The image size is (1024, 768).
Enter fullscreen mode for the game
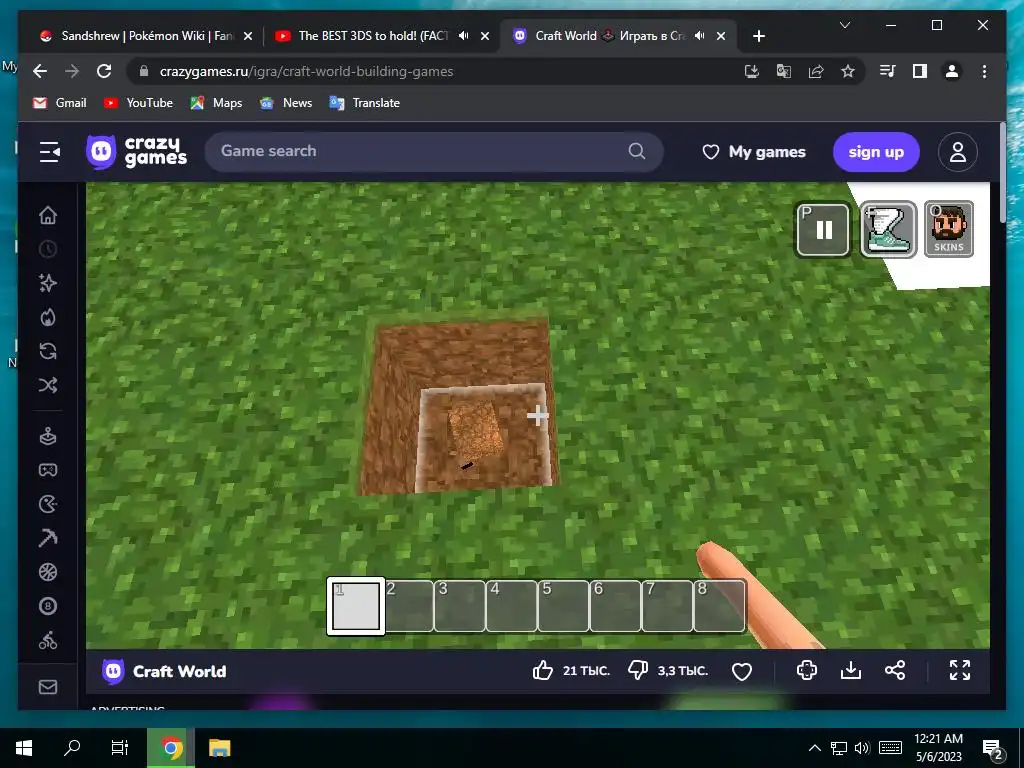click(x=959, y=670)
